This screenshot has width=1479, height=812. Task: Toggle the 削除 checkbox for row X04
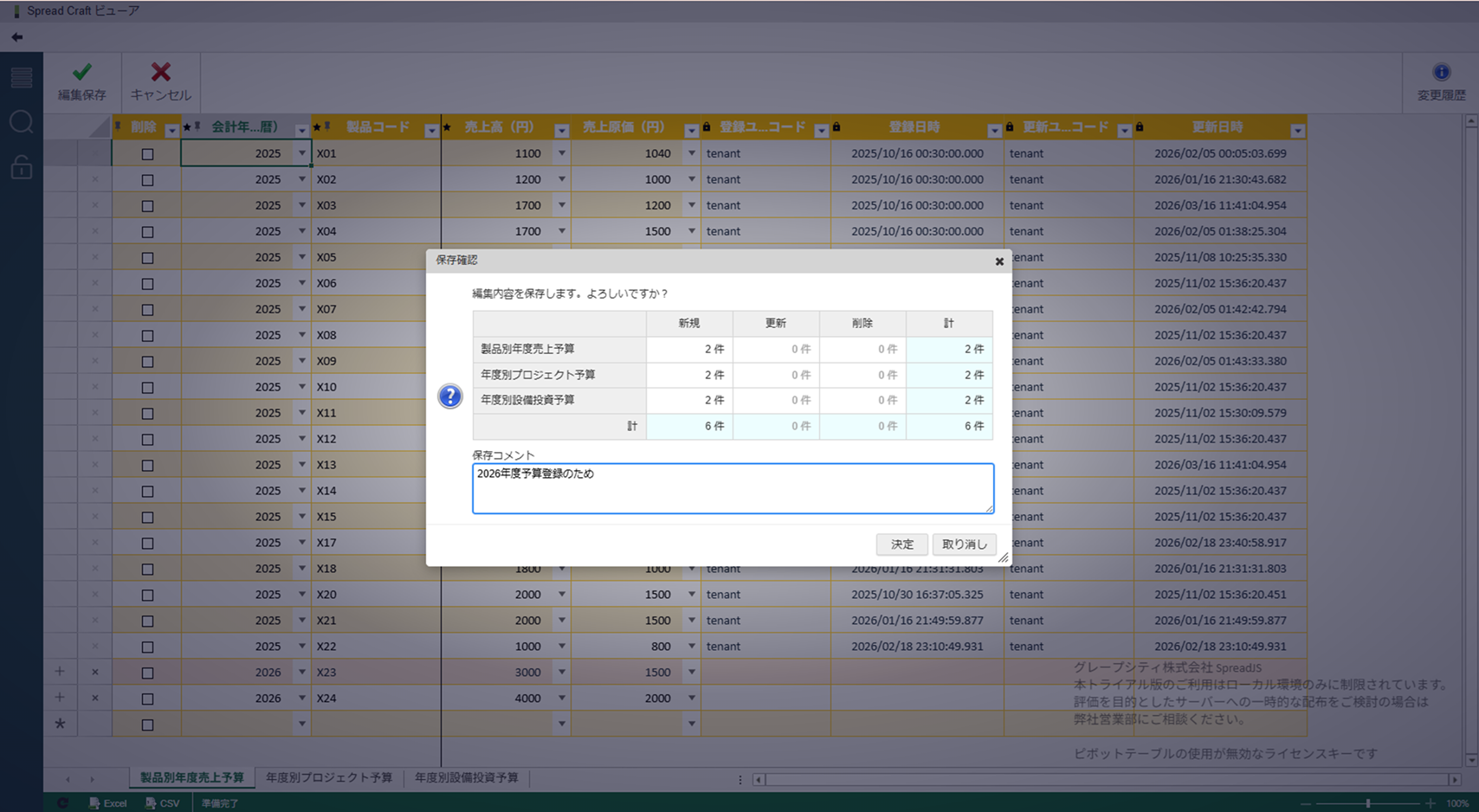[x=147, y=232]
